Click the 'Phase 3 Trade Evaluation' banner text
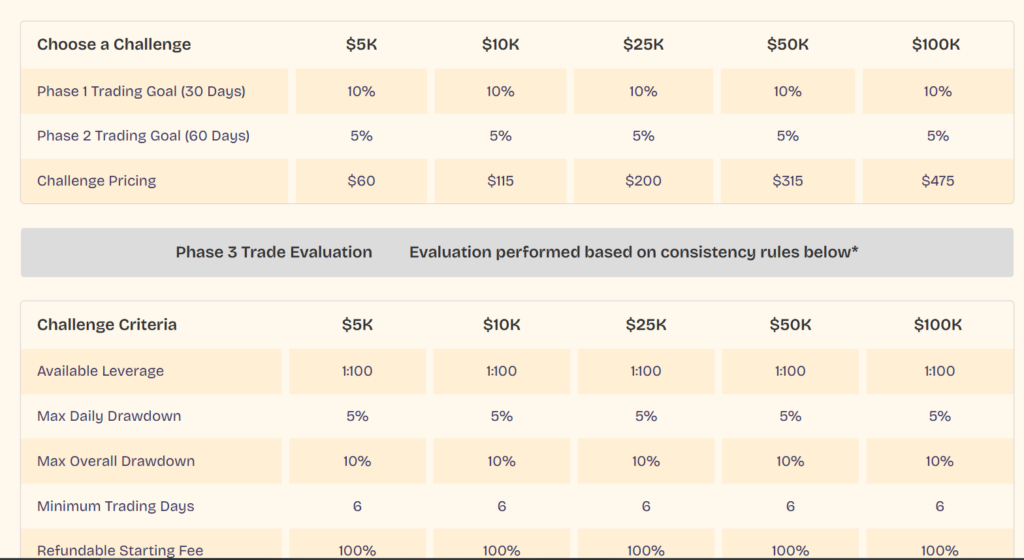The width and height of the screenshot is (1024, 560). click(274, 252)
